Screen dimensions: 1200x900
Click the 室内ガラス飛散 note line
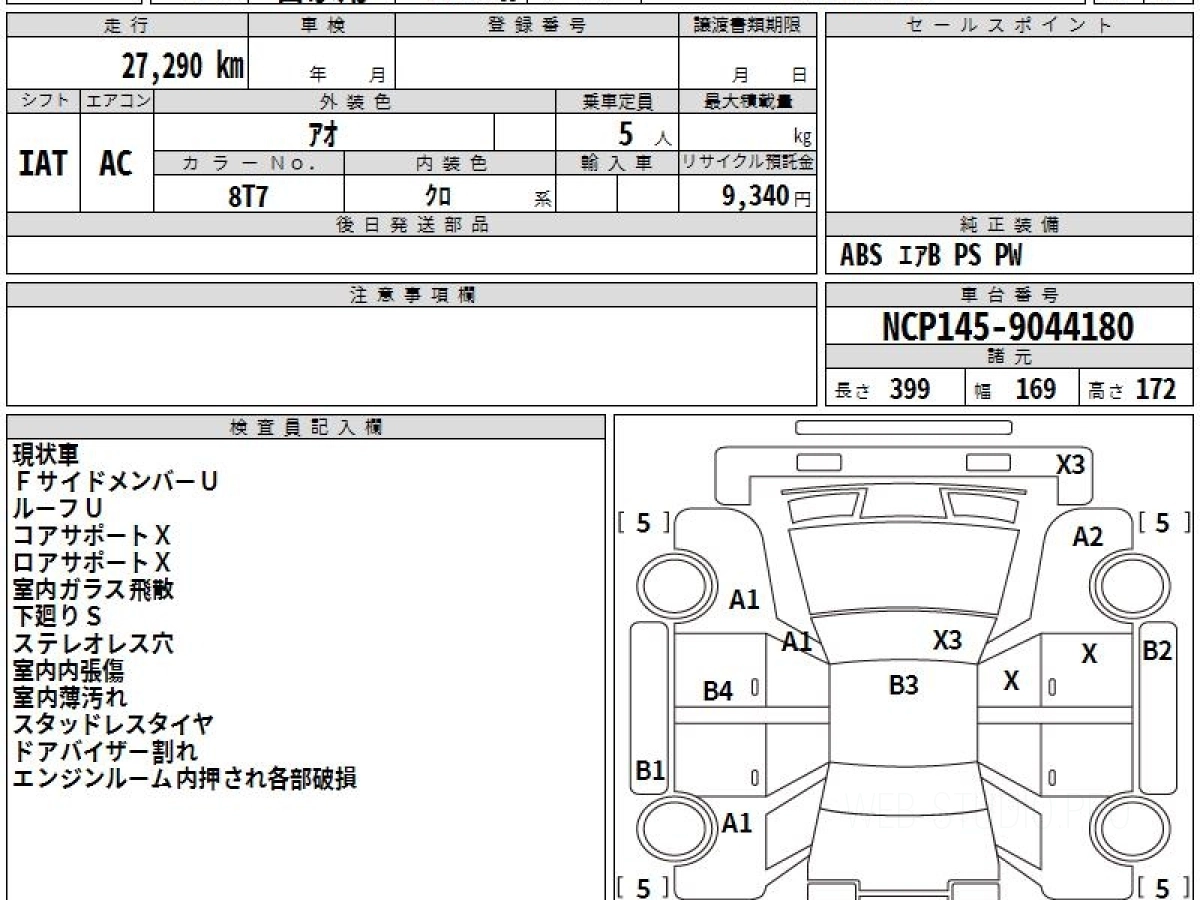(93, 590)
